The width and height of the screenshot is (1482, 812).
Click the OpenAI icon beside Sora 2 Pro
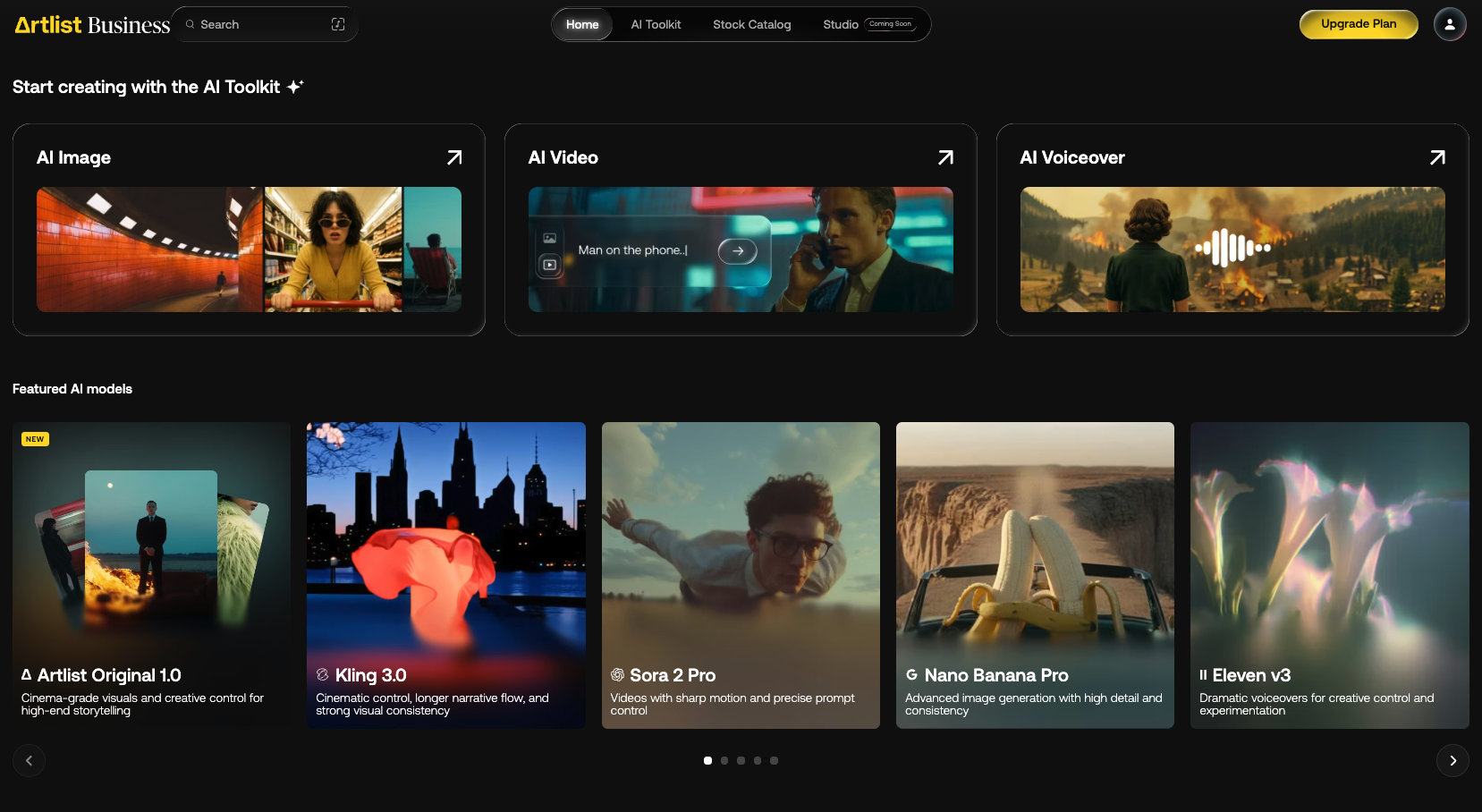tap(617, 675)
